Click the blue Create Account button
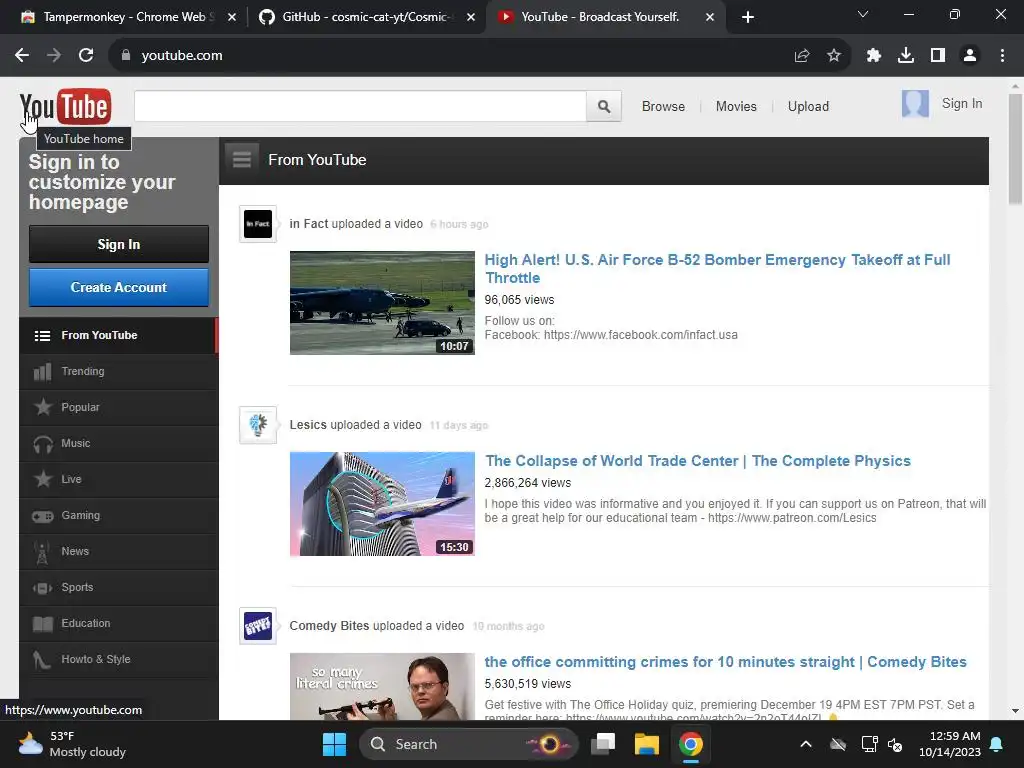Viewport: 1024px width, 768px height. (119, 287)
